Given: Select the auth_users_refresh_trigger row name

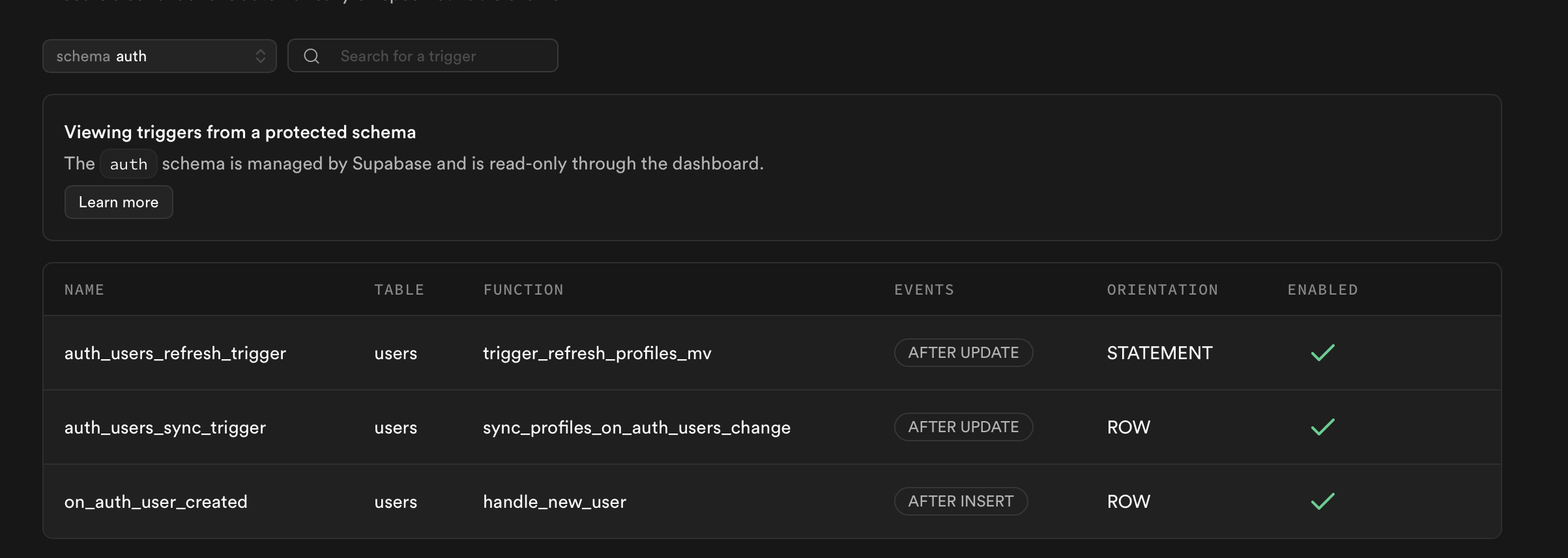Looking at the screenshot, I should 175,353.
